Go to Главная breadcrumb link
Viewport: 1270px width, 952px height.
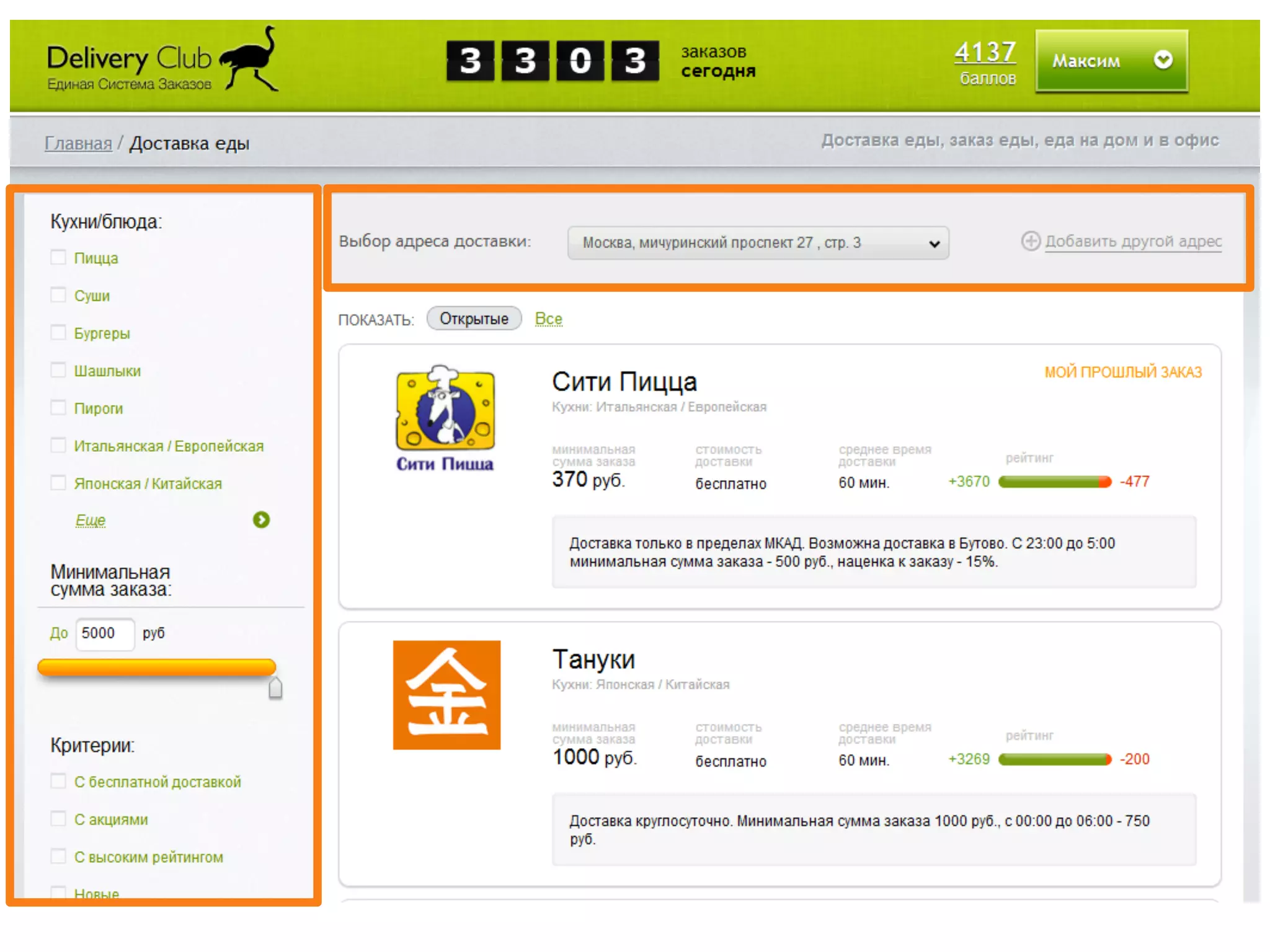point(78,143)
